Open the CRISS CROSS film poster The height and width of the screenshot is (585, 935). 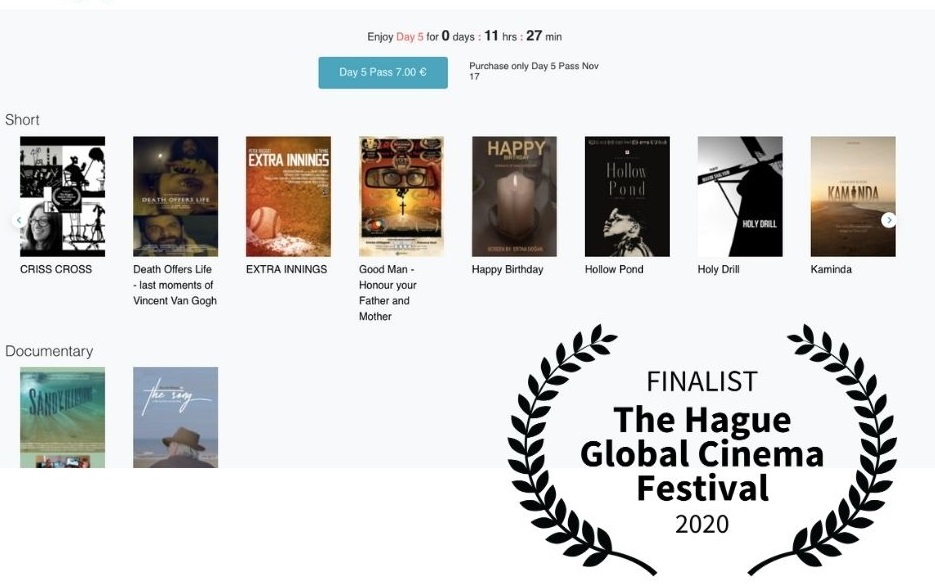click(x=63, y=197)
